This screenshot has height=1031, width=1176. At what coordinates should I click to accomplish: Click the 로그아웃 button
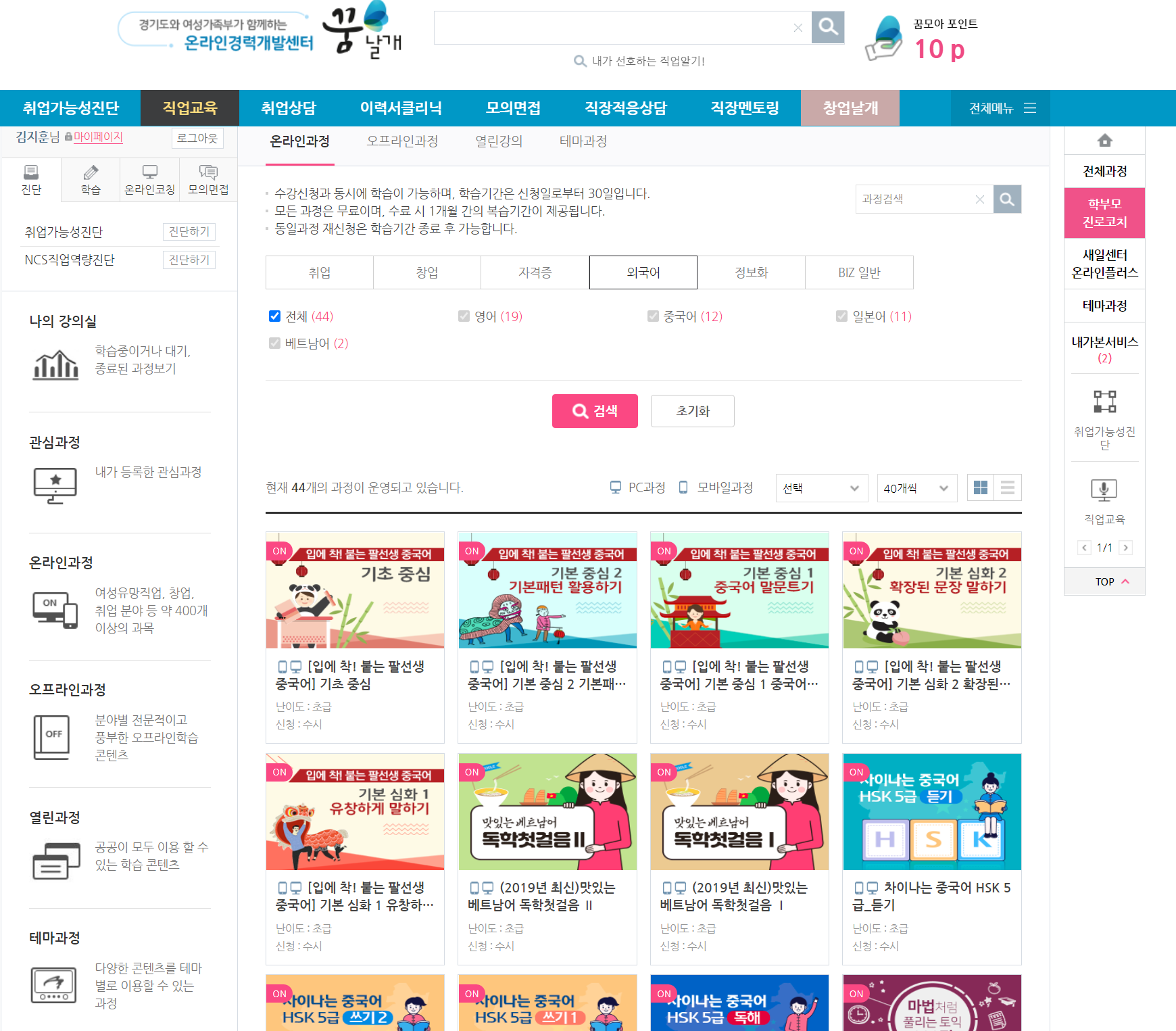click(x=197, y=138)
